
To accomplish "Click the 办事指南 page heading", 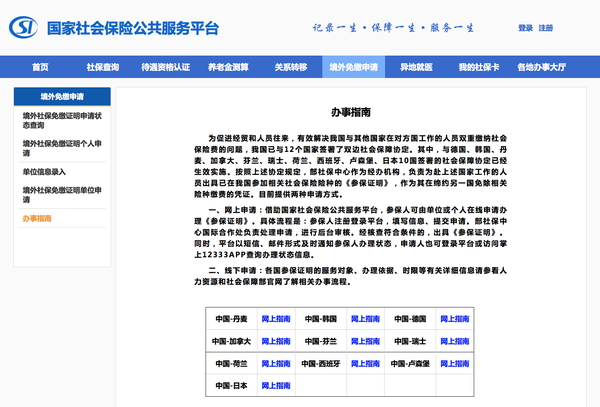I will tap(351, 112).
